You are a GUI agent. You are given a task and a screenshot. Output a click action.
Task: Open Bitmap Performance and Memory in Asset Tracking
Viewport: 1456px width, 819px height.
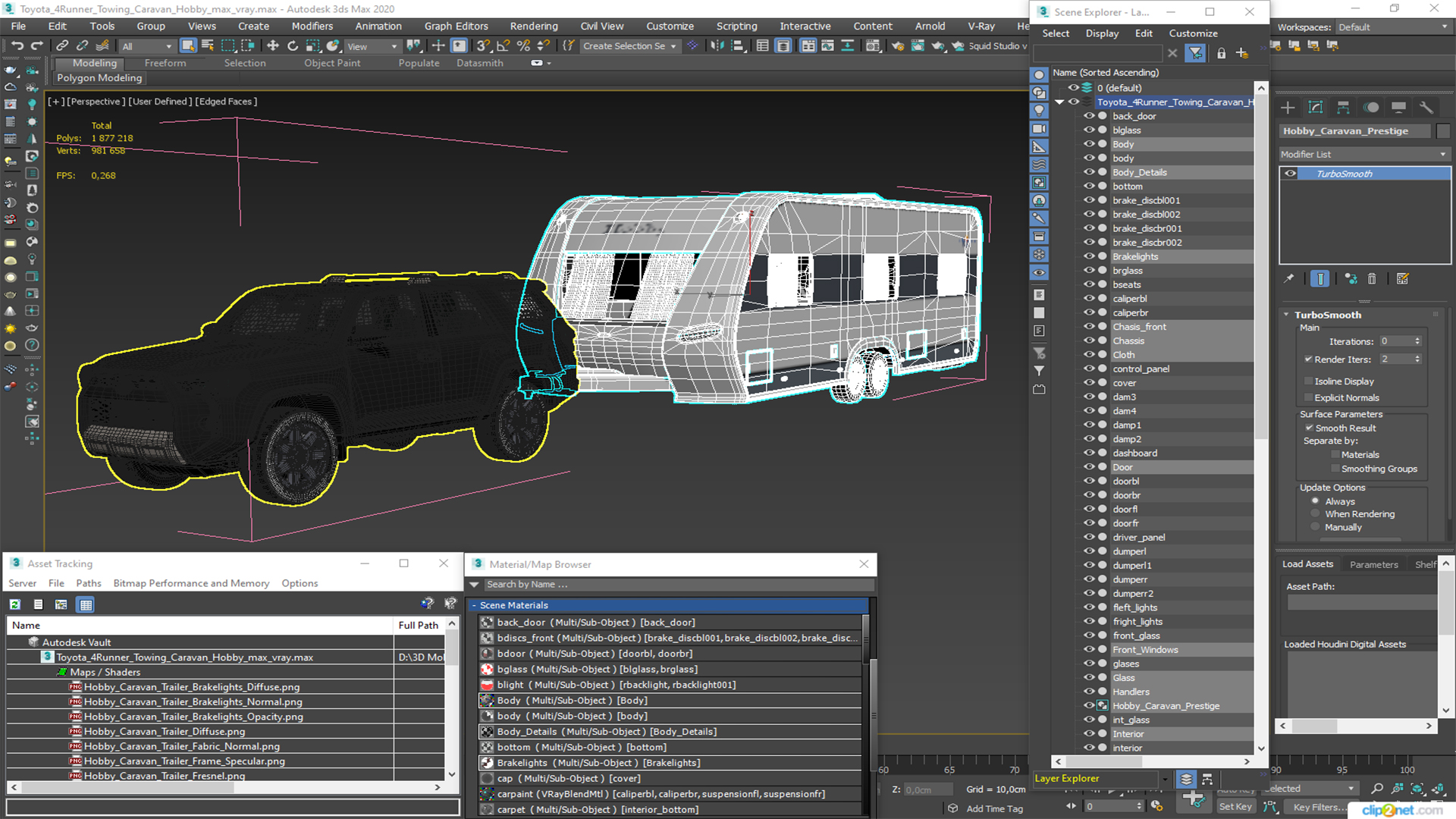point(191,583)
